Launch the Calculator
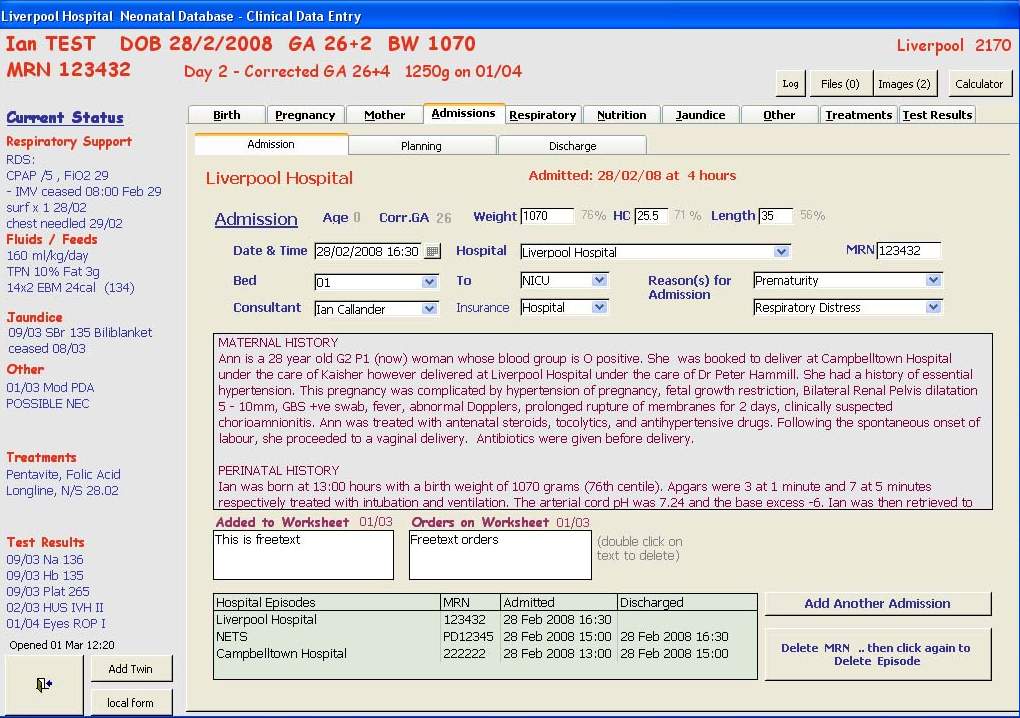The image size is (1020, 718). (978, 84)
